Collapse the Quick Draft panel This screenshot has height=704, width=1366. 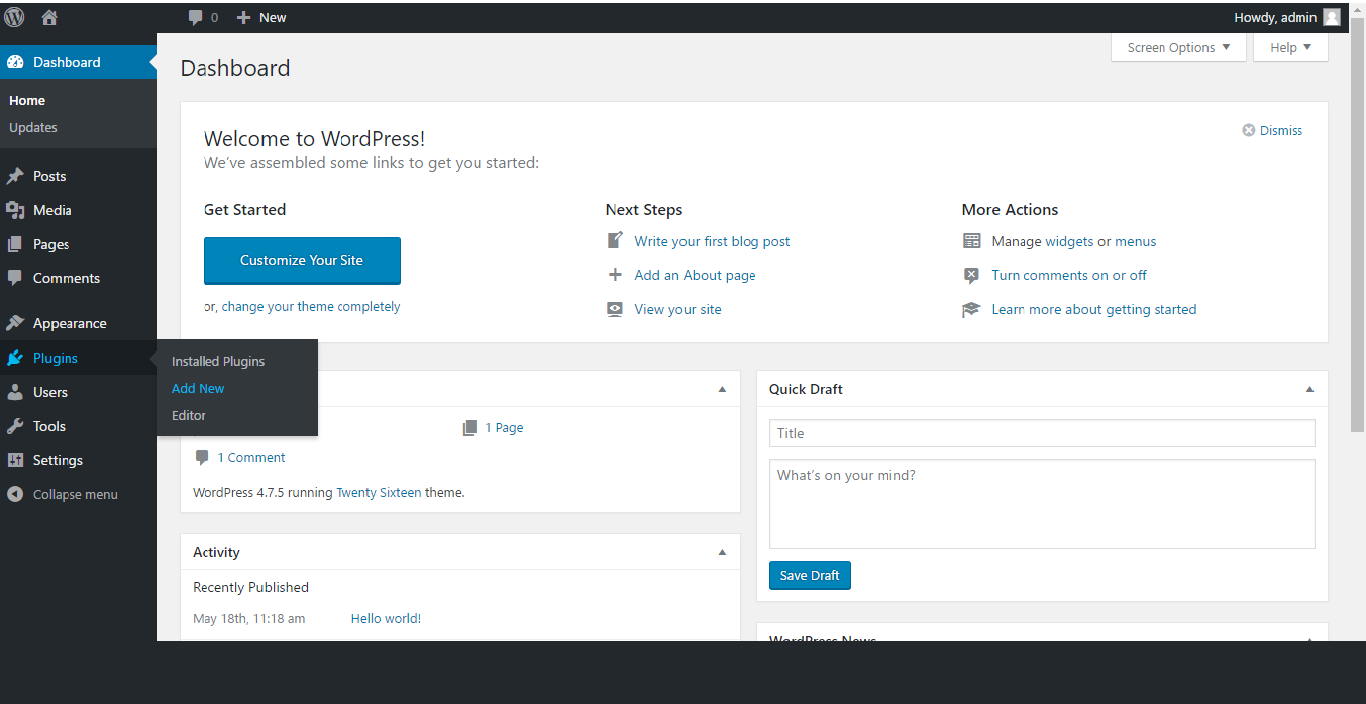pos(1309,389)
